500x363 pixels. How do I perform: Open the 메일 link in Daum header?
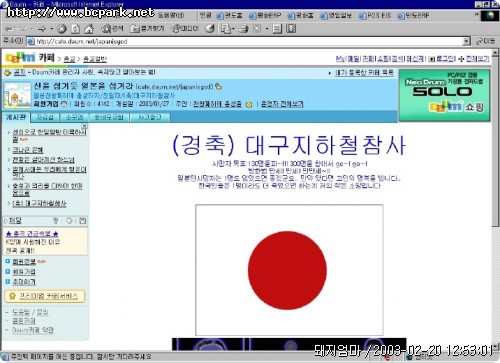point(353,59)
